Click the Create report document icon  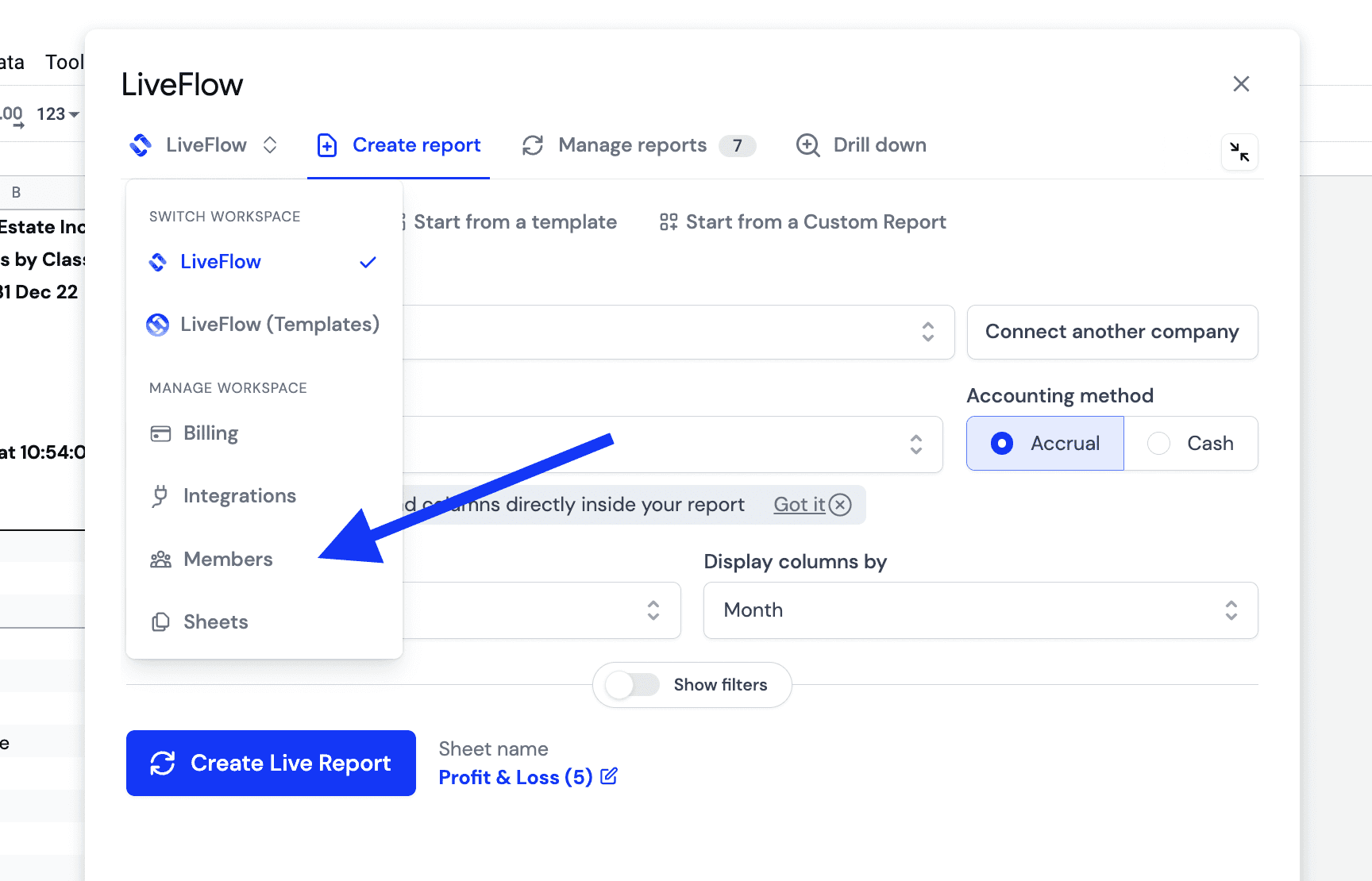[327, 145]
